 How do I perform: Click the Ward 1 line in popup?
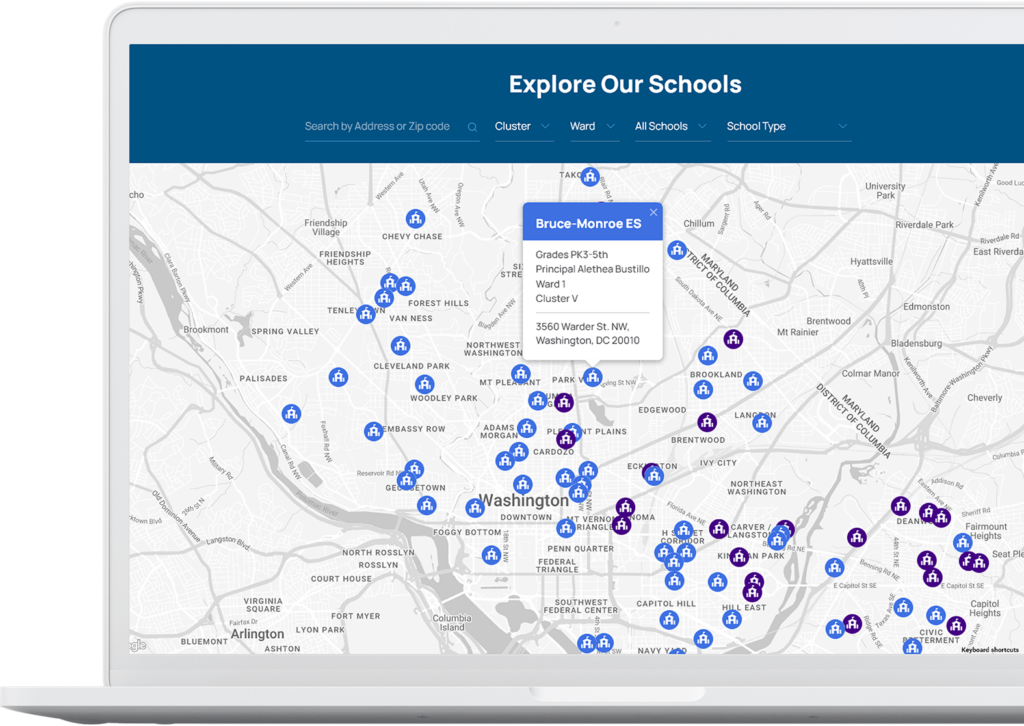tap(551, 284)
